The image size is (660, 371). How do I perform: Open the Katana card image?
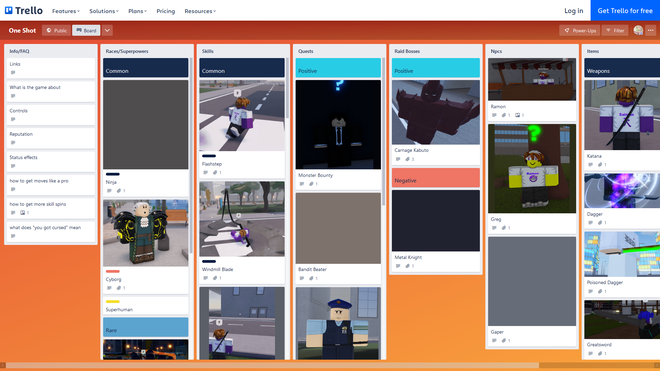(622, 115)
